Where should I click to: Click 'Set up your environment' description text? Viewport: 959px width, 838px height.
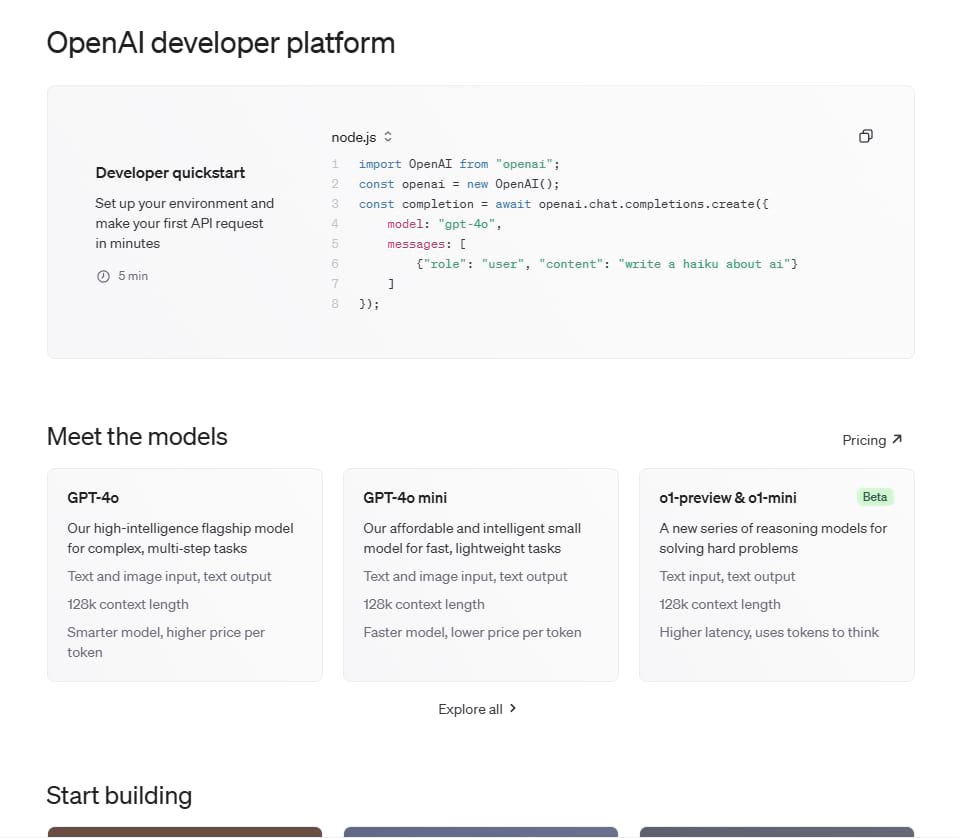185,223
